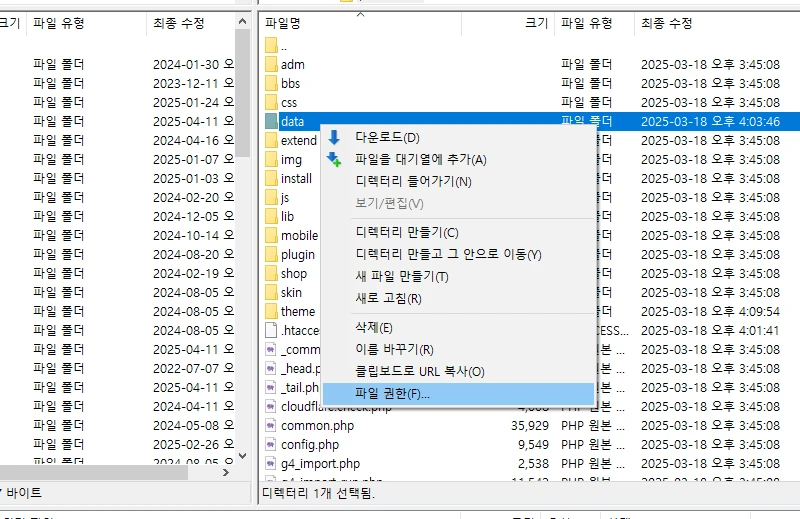This screenshot has width=800, height=519.
Task: Open 파일 권한(F)... menu entry
Action: (x=459, y=393)
